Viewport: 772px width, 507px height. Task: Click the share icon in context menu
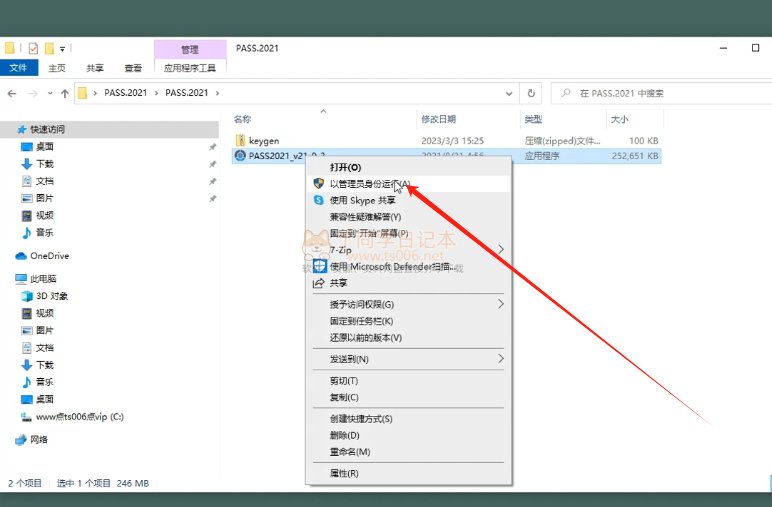tap(319, 283)
